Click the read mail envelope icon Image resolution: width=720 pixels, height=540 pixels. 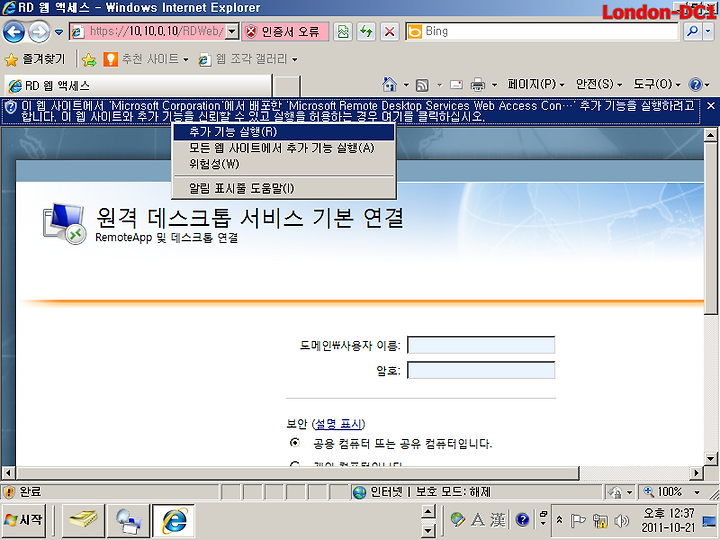coord(456,84)
